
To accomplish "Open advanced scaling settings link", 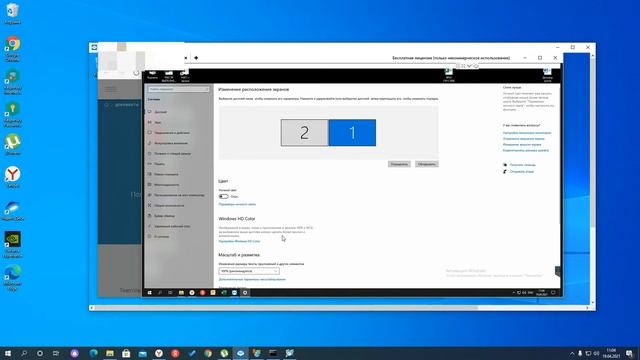I will [252, 280].
